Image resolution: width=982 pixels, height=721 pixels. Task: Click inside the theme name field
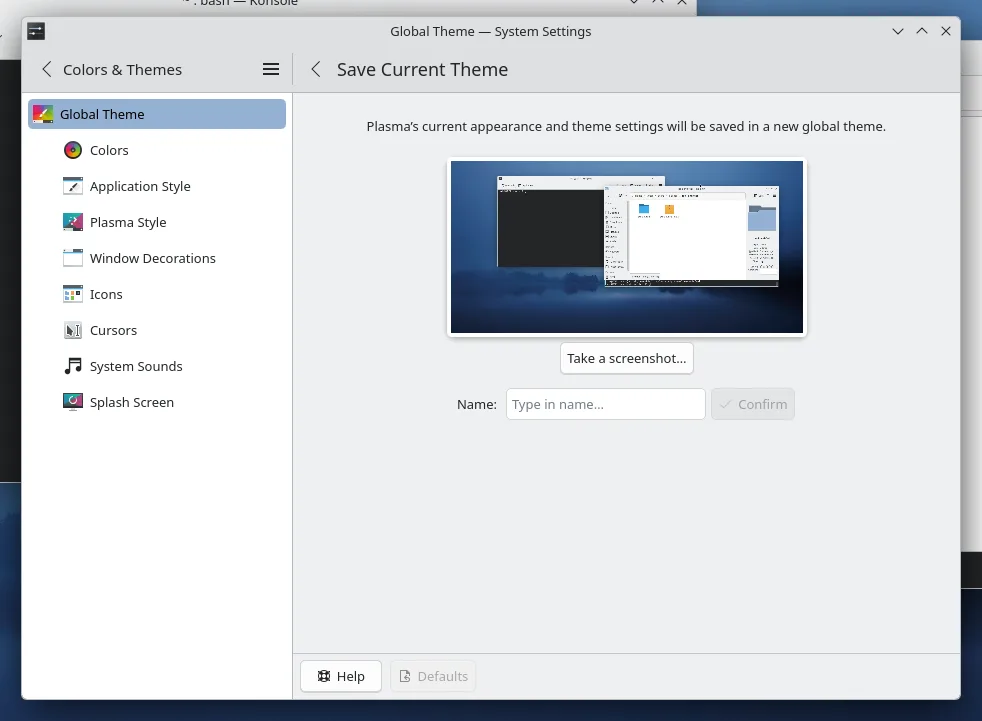[605, 404]
